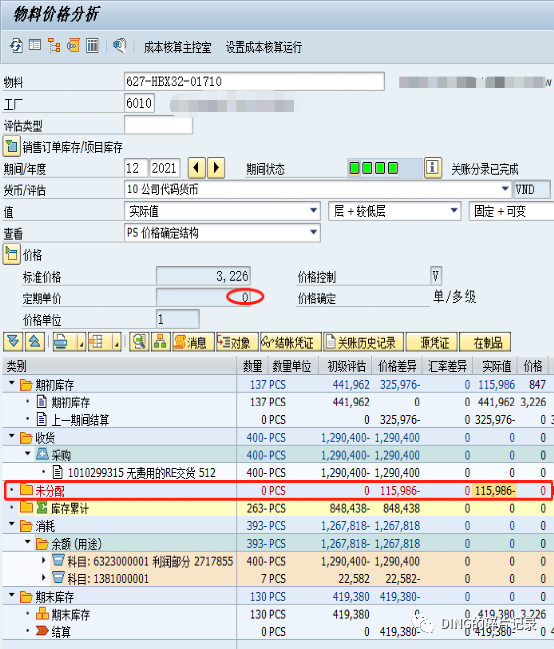The width and height of the screenshot is (554, 649).
Task: Open the hierarchy tree icon in top toolbar
Action: [54, 46]
